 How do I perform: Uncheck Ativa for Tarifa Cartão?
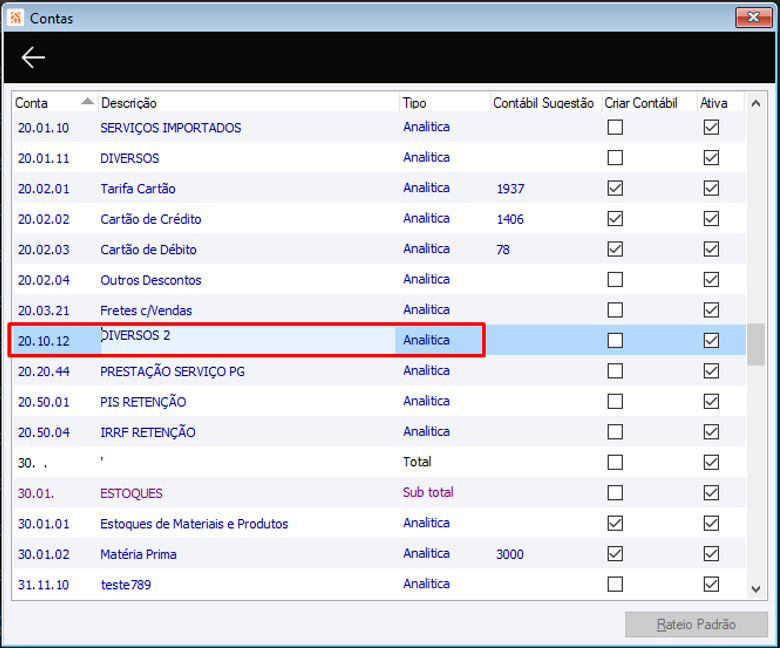pyautogui.click(x=711, y=188)
